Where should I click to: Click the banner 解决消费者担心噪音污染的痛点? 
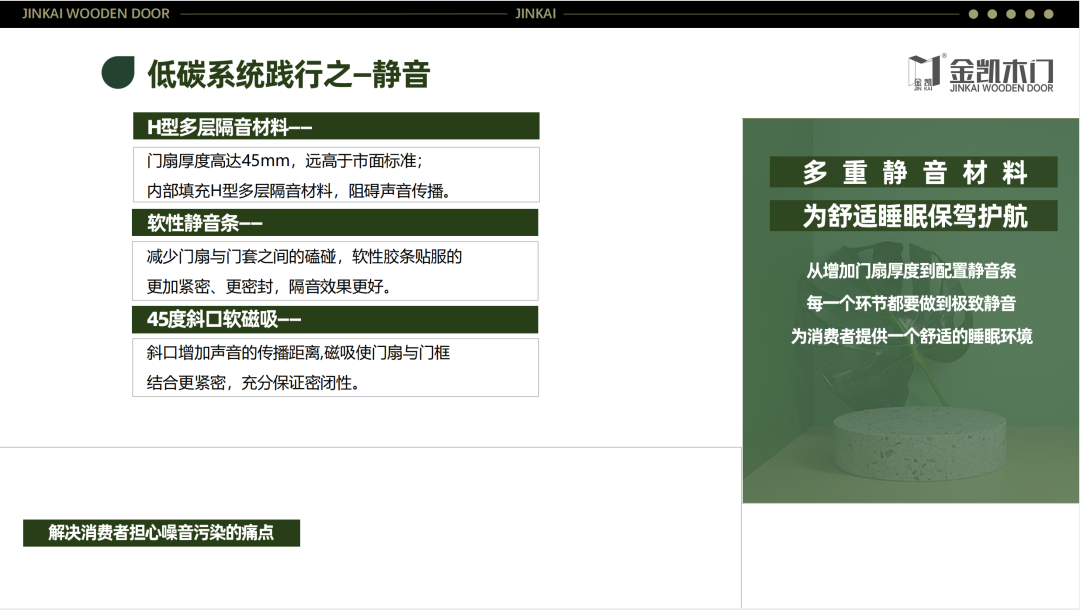click(x=161, y=533)
